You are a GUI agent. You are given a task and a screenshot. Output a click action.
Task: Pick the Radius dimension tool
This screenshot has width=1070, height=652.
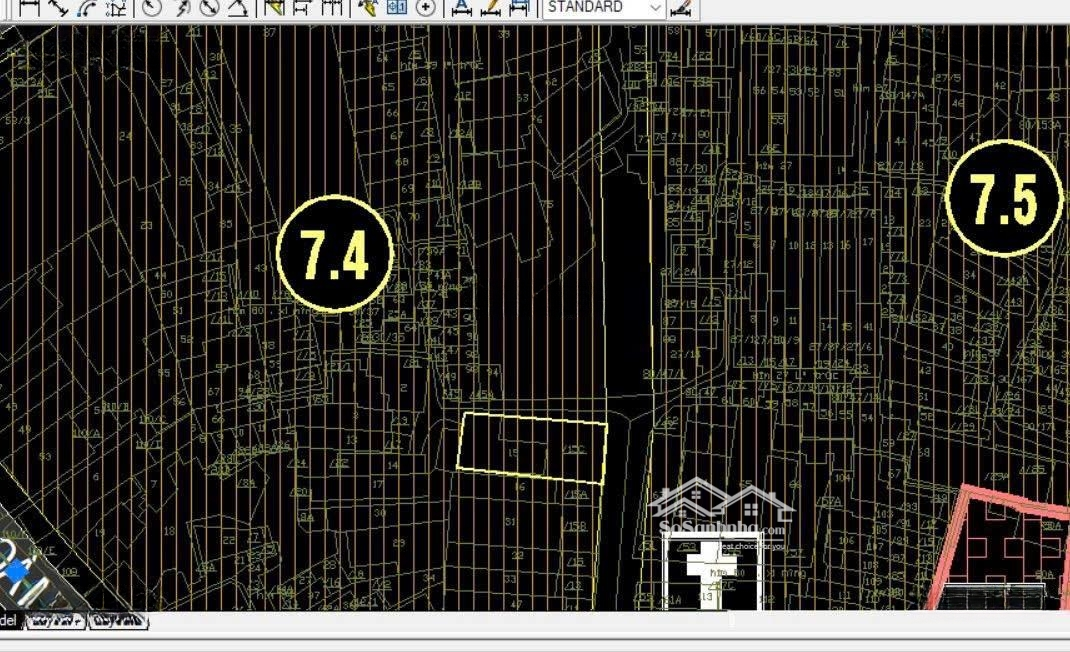click(151, 7)
